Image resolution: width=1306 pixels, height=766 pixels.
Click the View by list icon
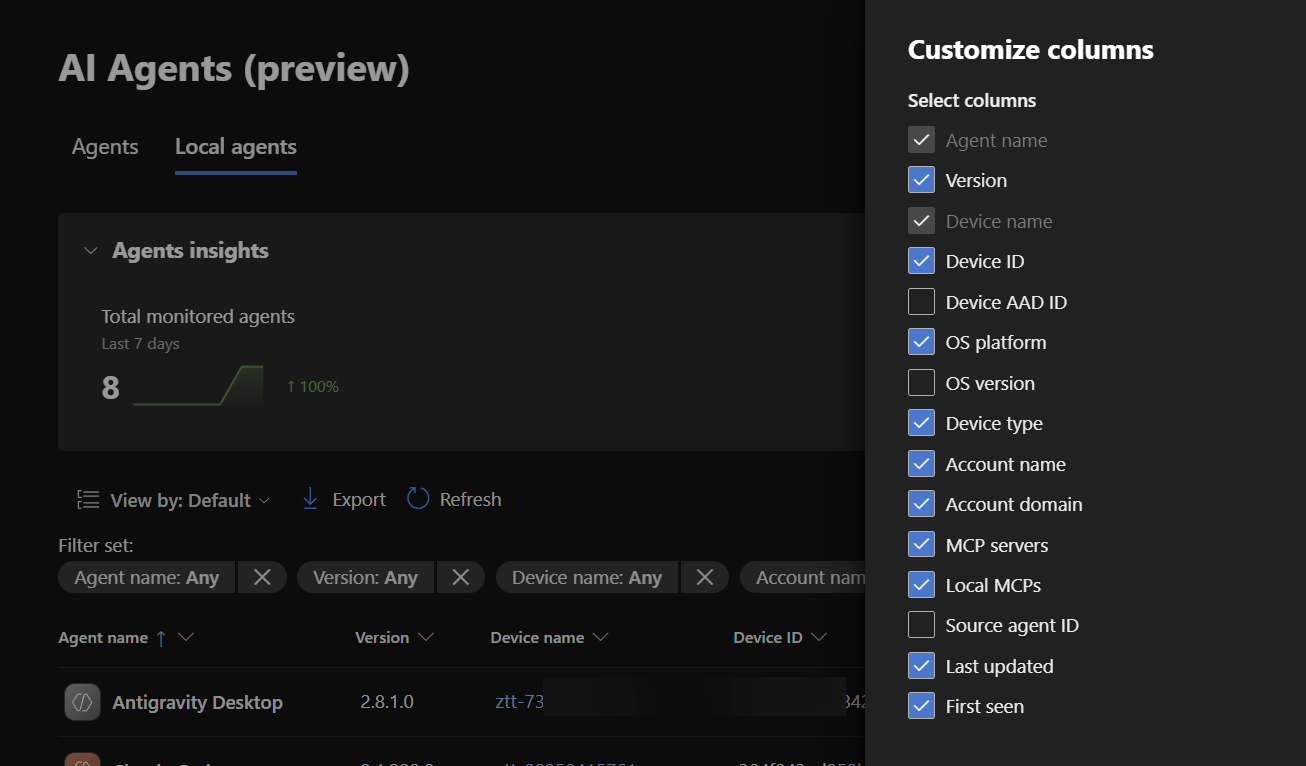[88, 500]
